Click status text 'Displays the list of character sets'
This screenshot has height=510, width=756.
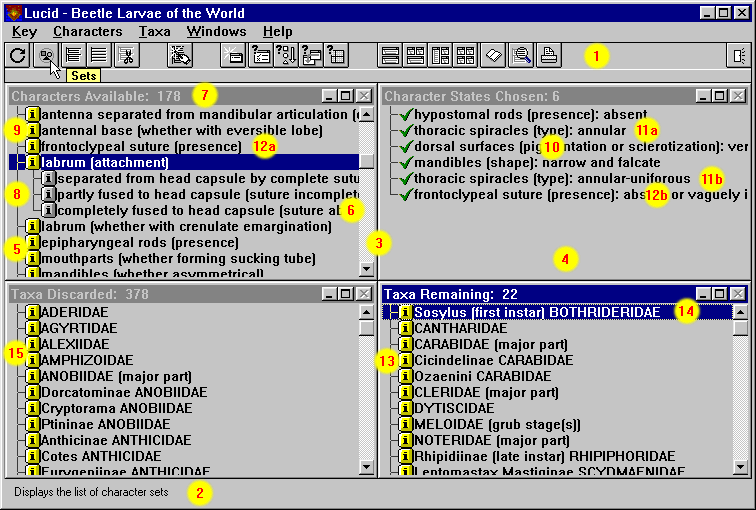coord(91,492)
